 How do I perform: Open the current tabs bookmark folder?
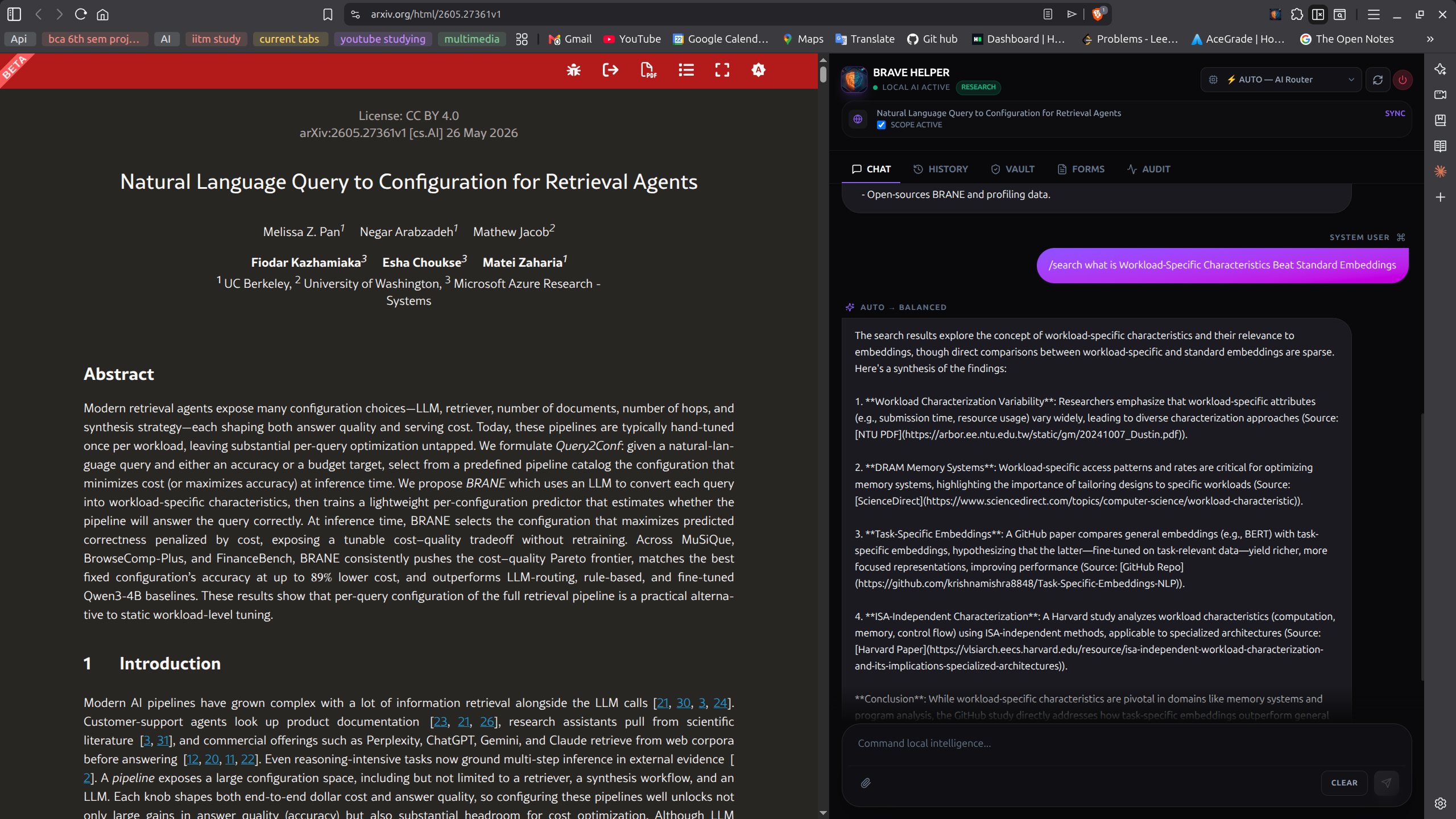point(289,39)
